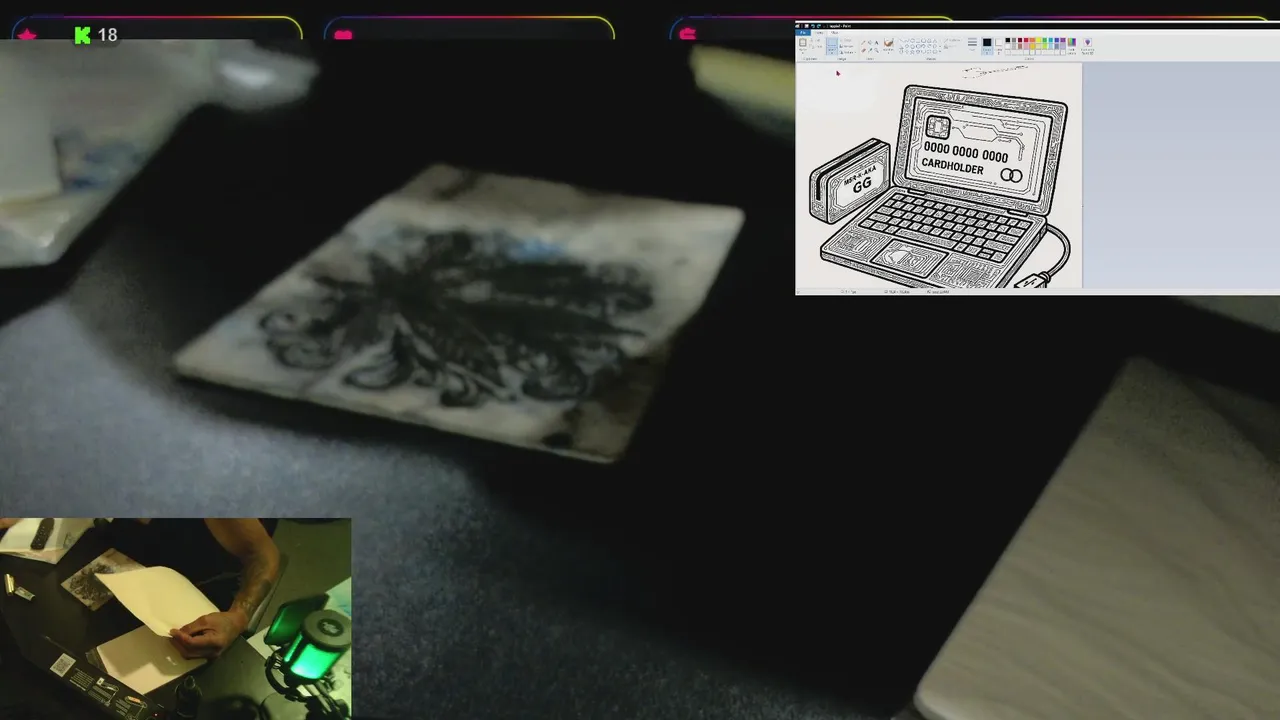Viewport: 1280px width, 720px height.
Task: Select the Color 1 foreground box
Action: click(987, 45)
